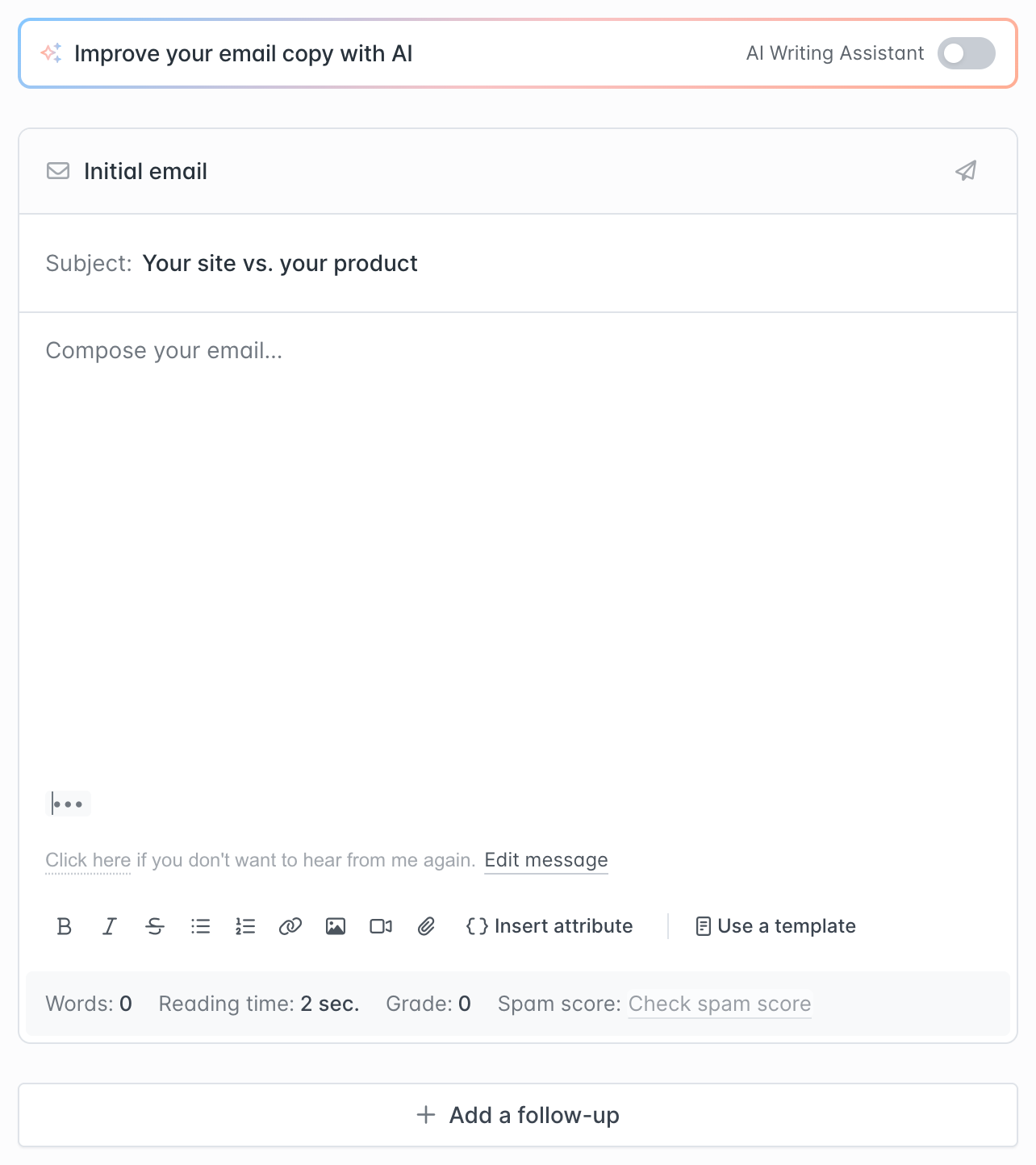This screenshot has width=1036, height=1165.
Task: Click into the Subject field
Action: click(281, 263)
